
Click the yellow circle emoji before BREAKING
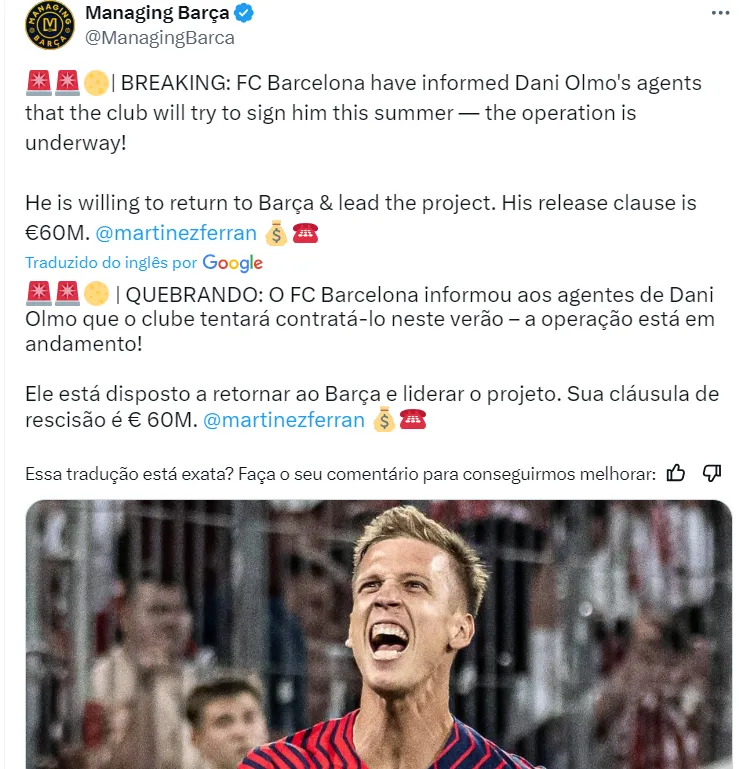96,83
